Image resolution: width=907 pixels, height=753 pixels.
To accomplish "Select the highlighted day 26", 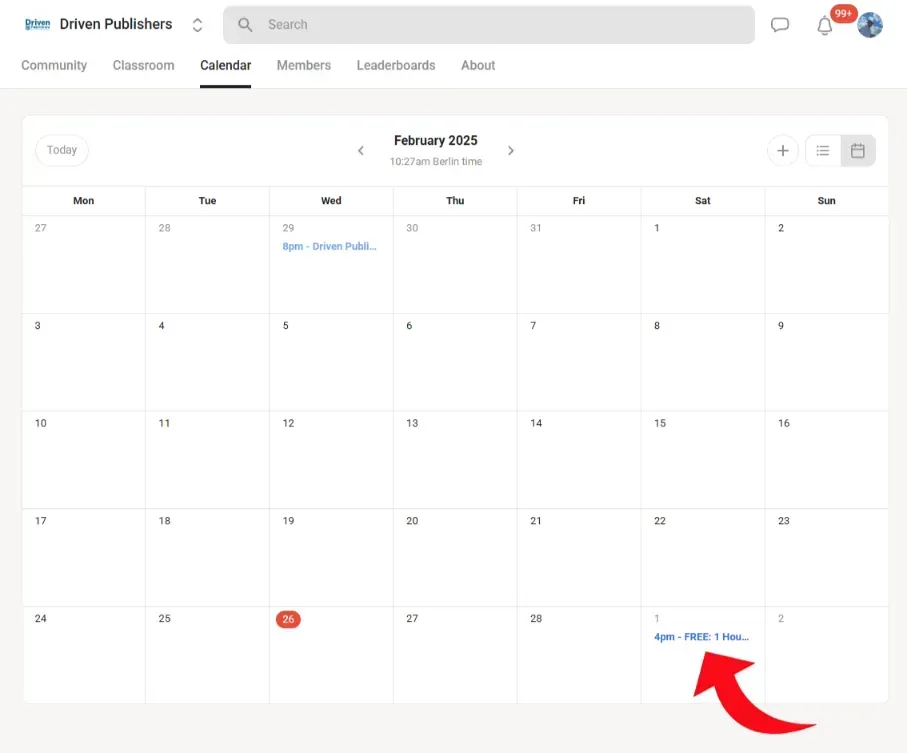I will click(288, 619).
